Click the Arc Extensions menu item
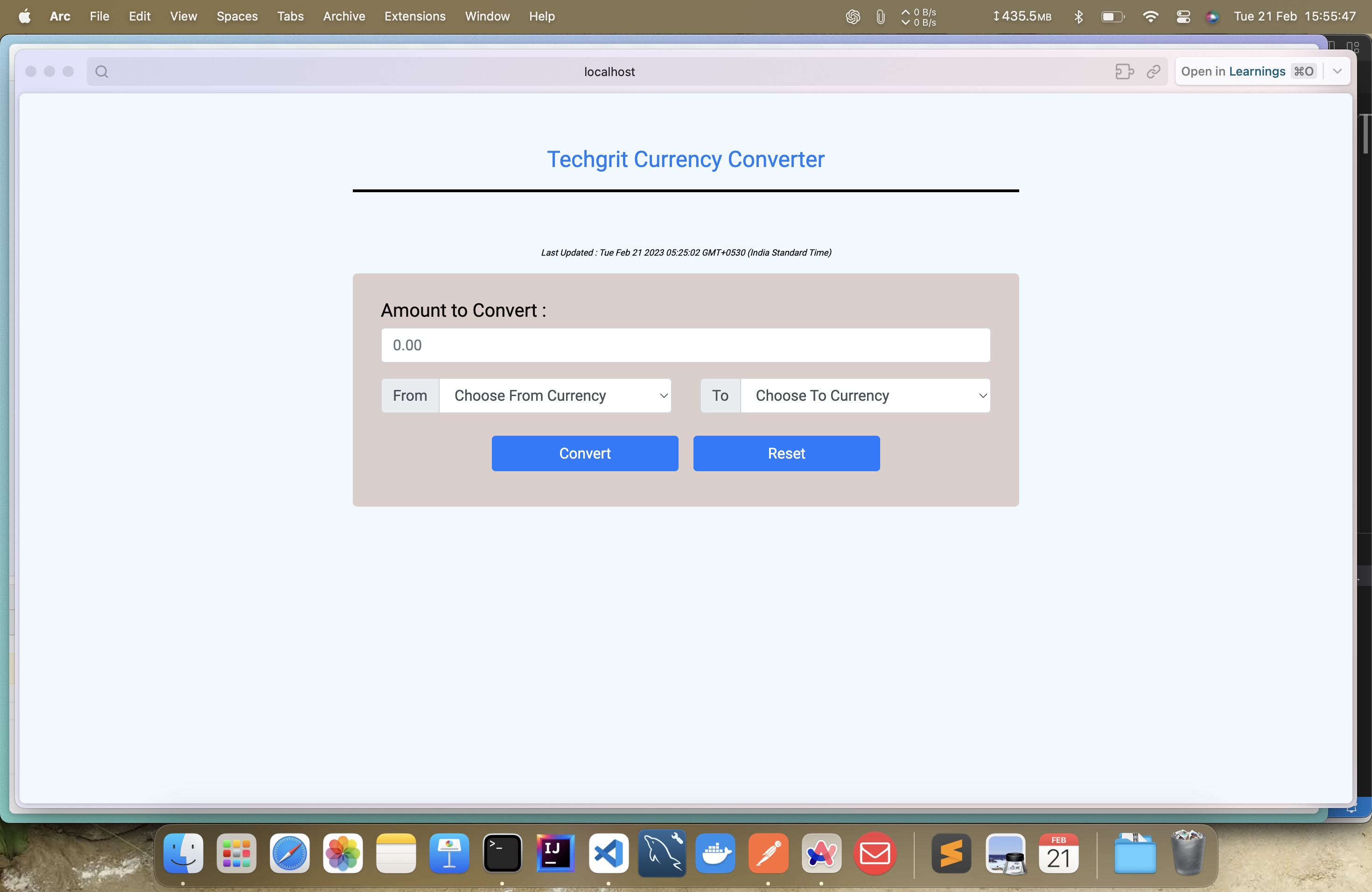1372x892 pixels. 415,16
